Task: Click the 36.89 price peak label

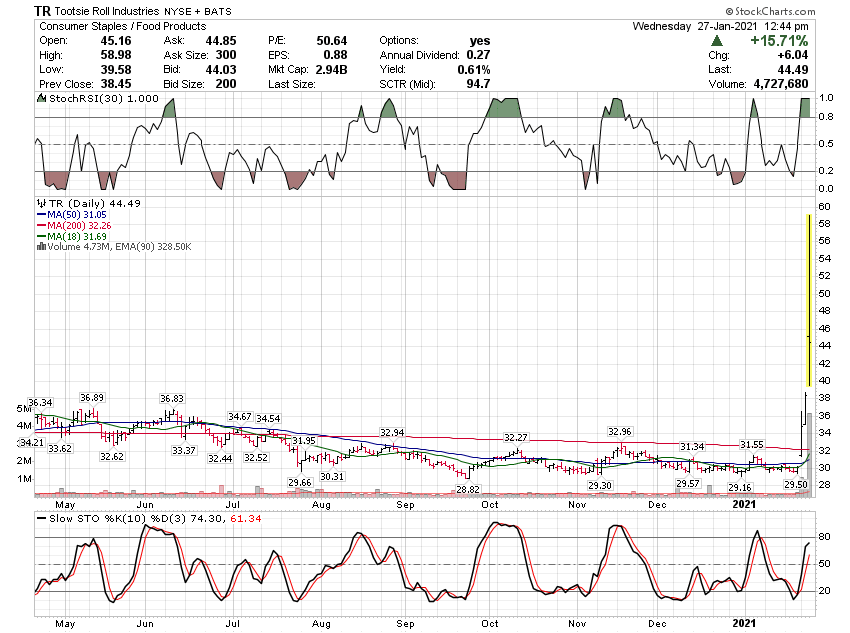Action: point(92,398)
